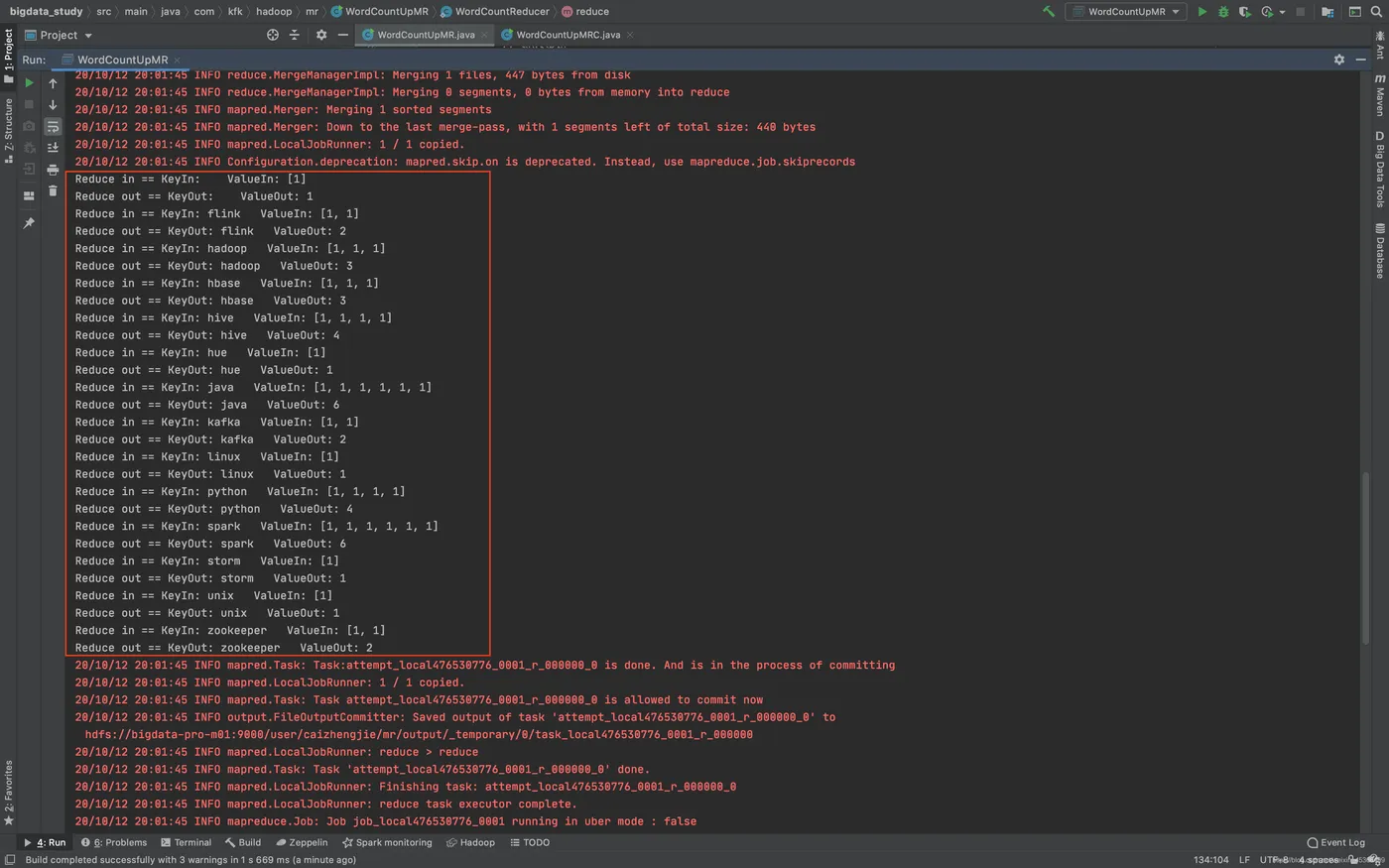Build project with the green hammer icon
Screen dimensions: 1389x868
[x=1049, y=12]
